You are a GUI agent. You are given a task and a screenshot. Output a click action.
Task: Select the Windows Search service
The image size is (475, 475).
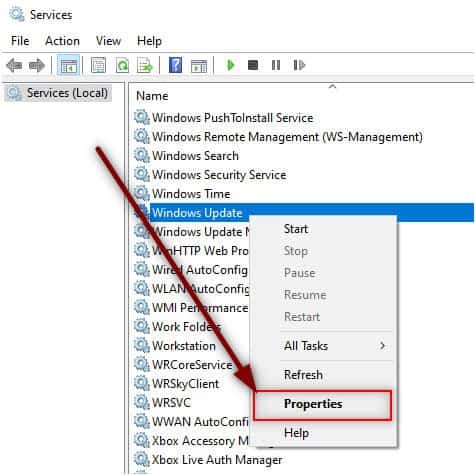point(195,156)
